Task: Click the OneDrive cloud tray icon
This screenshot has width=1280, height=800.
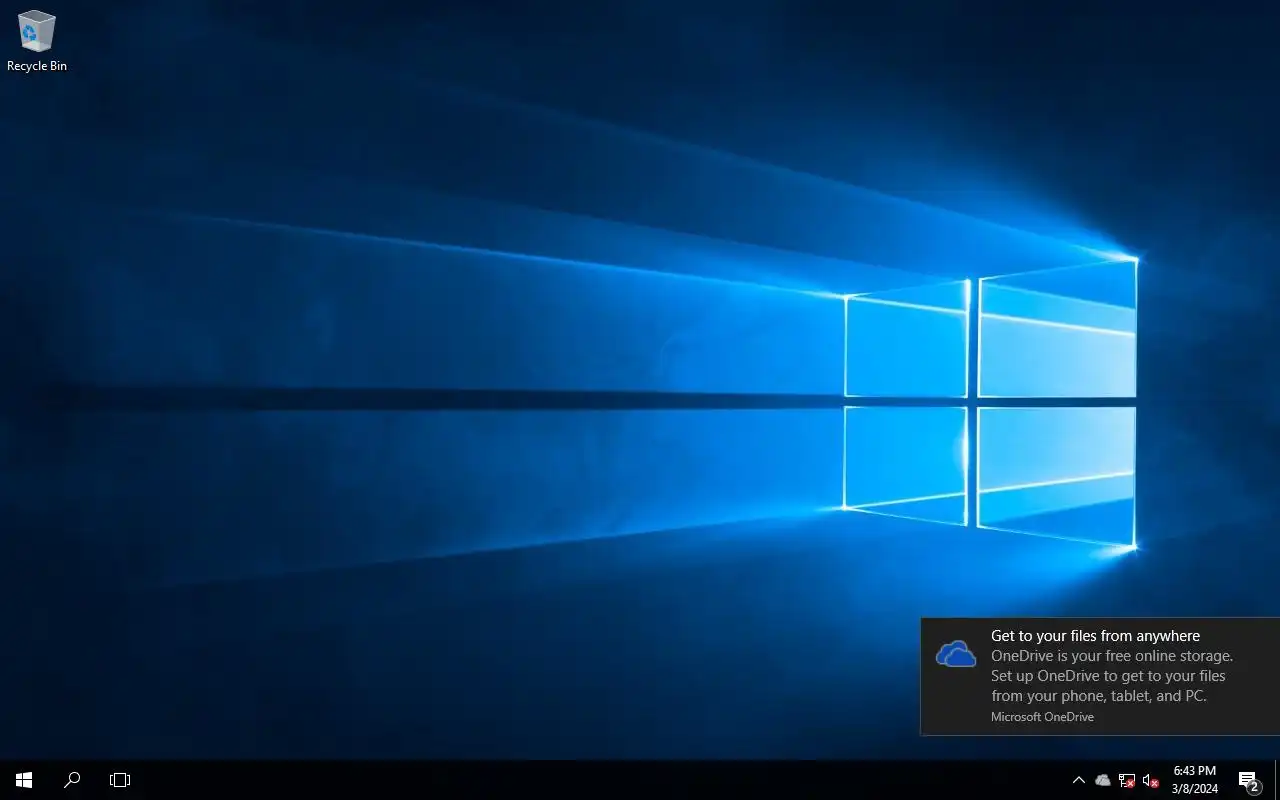Action: tap(1103, 780)
